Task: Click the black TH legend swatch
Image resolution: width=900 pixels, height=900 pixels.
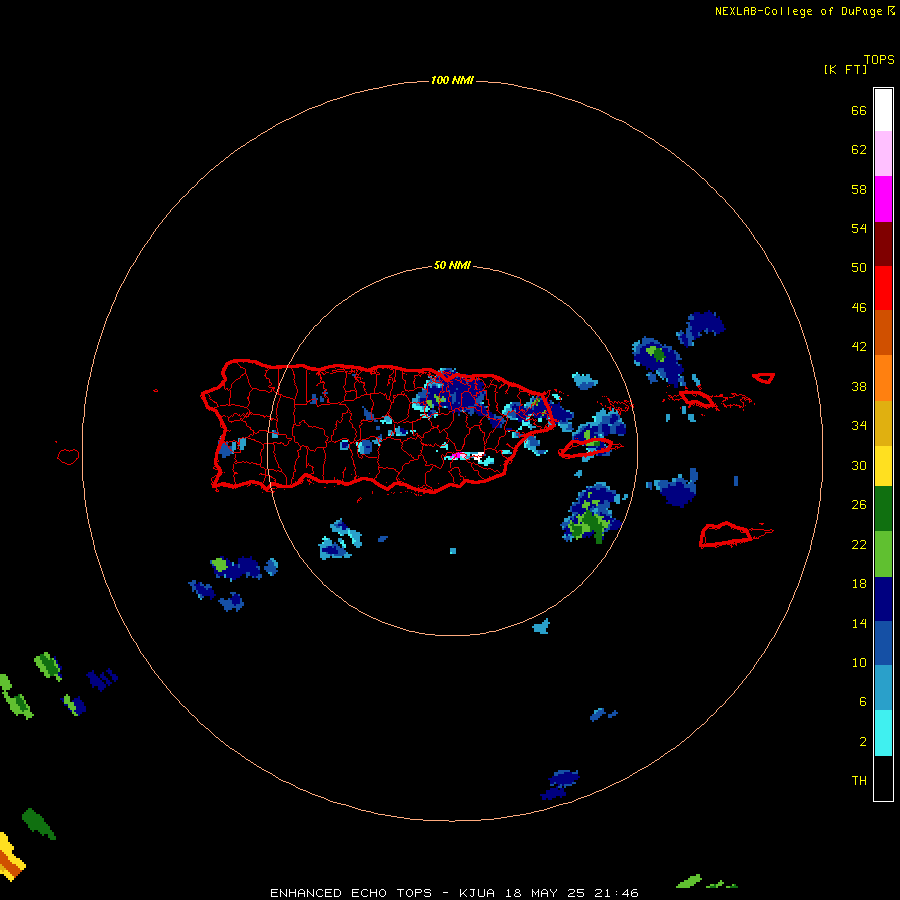Action: pyautogui.click(x=883, y=778)
